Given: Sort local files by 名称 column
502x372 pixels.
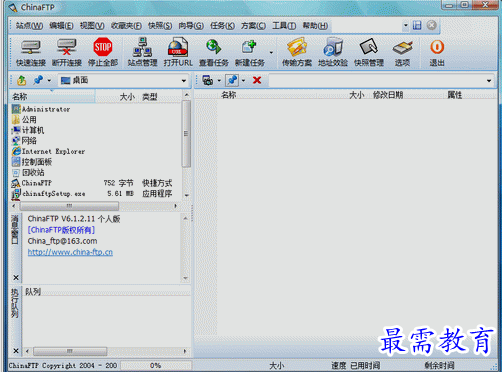Looking at the screenshot, I should tap(52, 97).
